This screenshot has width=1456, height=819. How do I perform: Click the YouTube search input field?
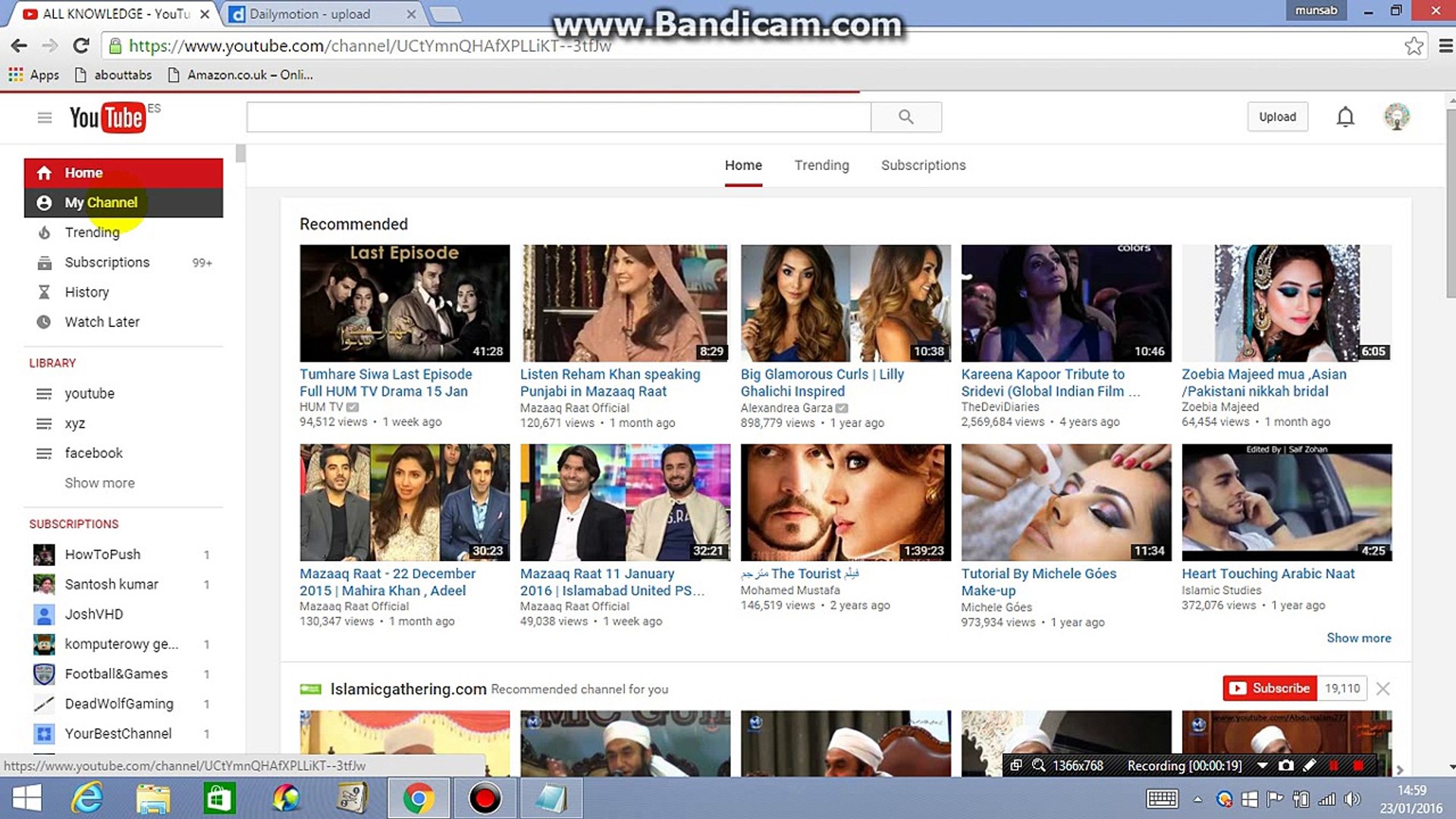(x=558, y=117)
